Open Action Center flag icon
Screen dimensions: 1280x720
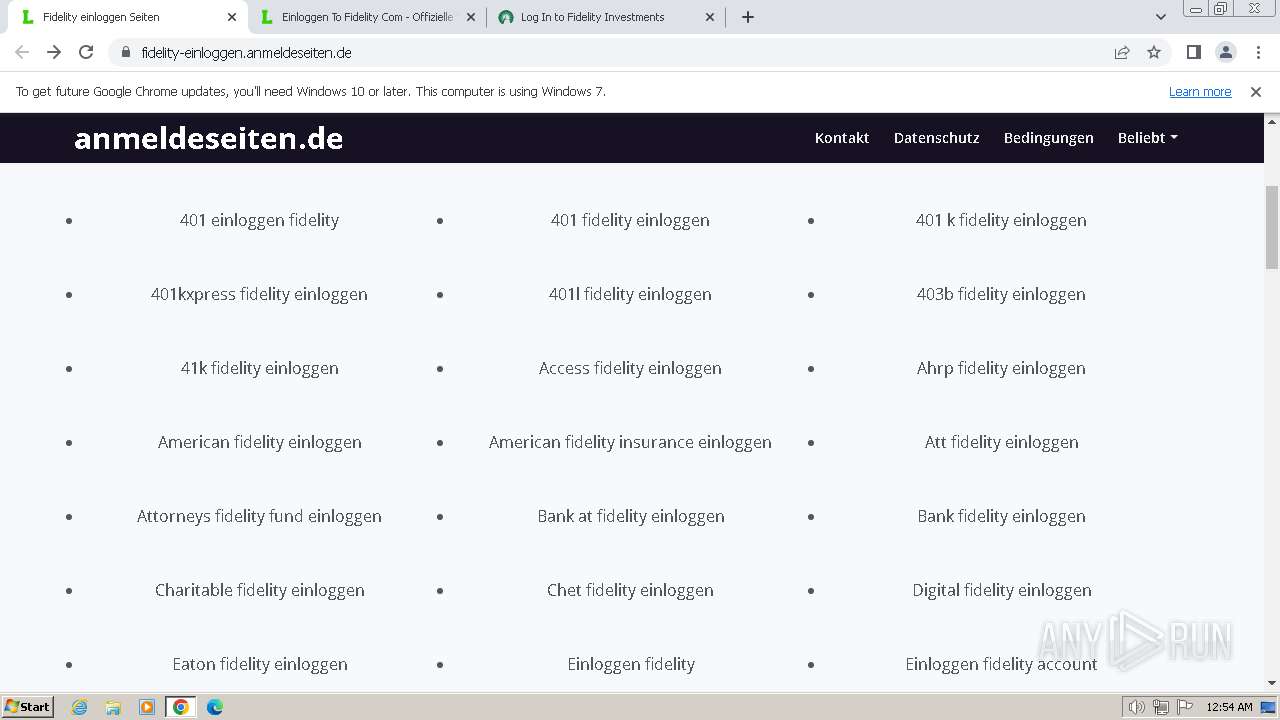point(1184,707)
